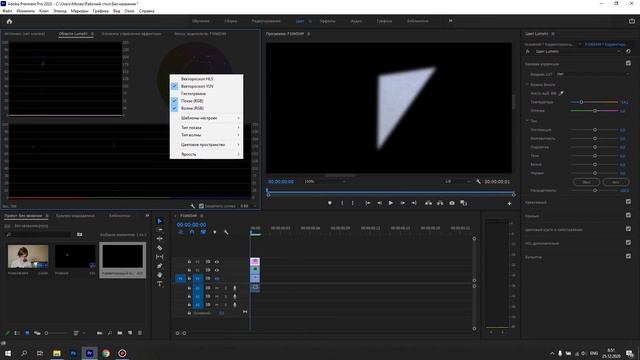Adjust the Экспозиция slider
The image size is (640, 360).
tap(595, 130)
